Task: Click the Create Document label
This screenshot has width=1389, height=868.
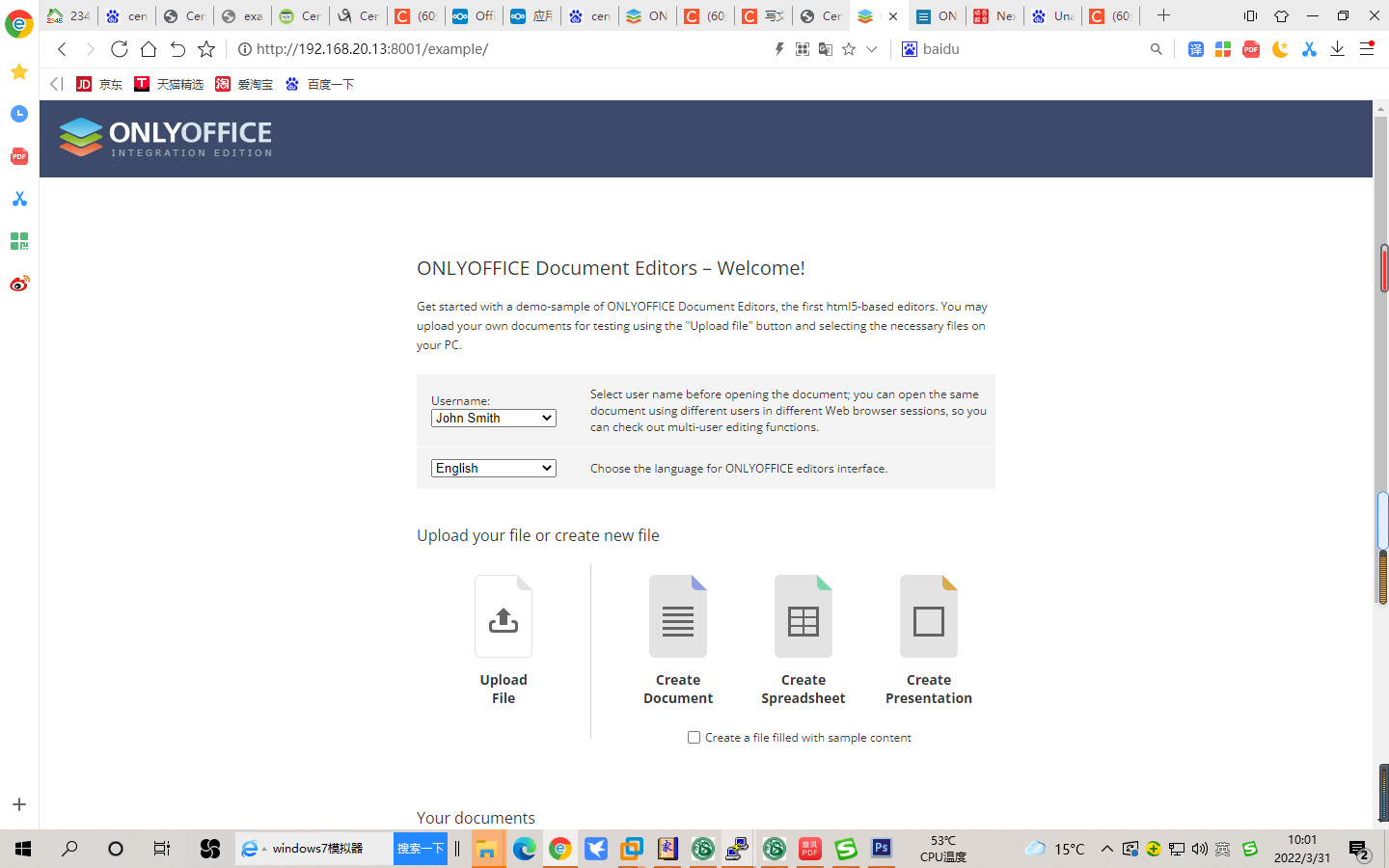Action: coord(678,689)
